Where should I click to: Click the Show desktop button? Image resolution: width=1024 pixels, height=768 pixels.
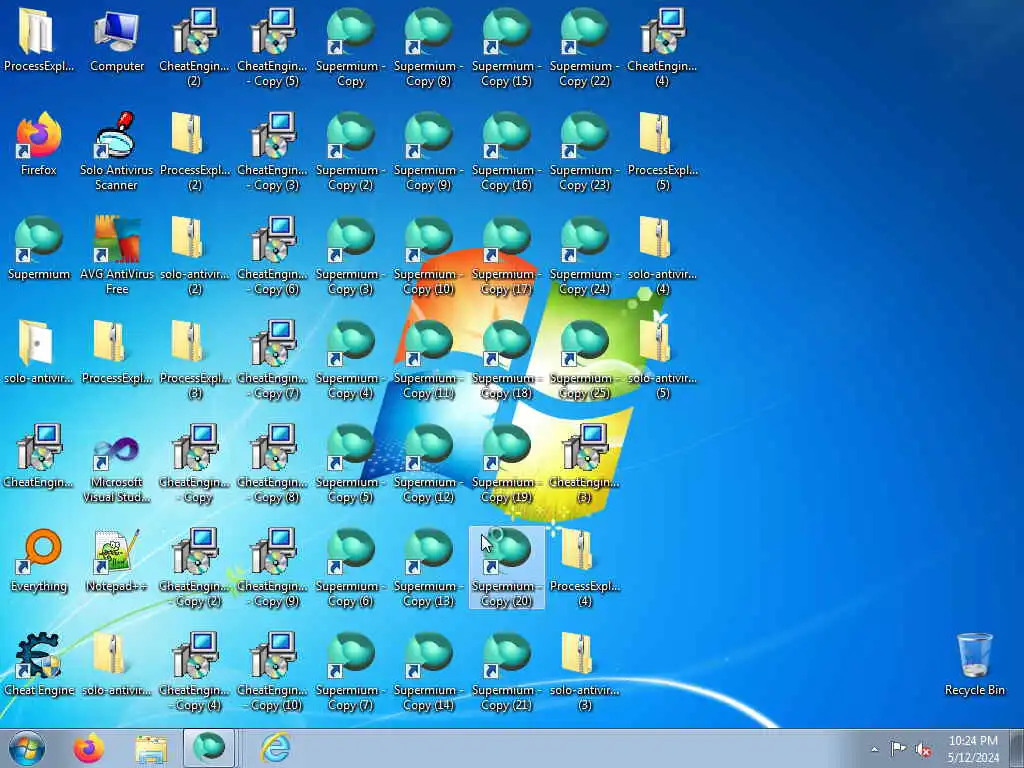1017,748
